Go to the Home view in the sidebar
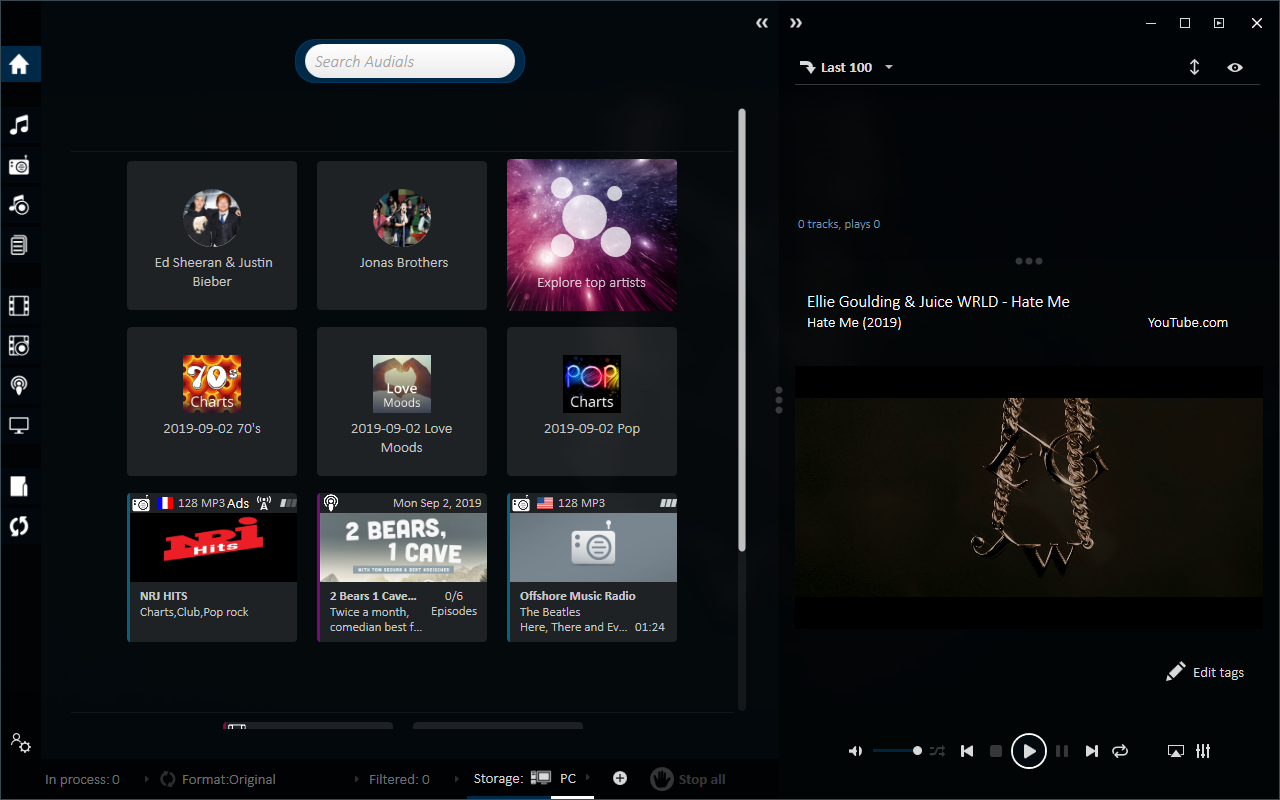This screenshot has width=1280, height=800. pos(19,65)
